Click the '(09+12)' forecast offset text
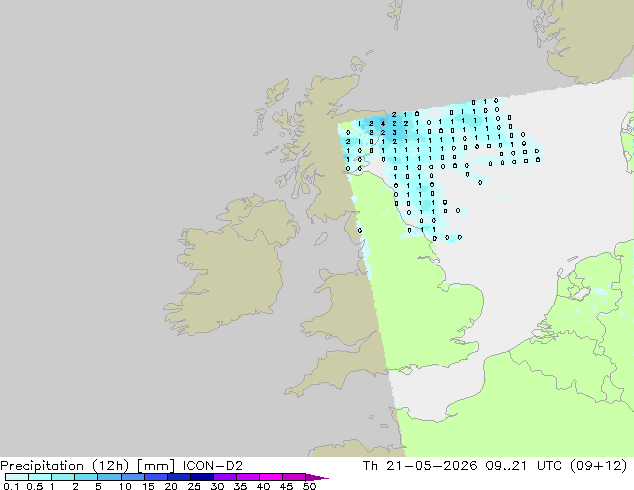634x490 pixels. [x=598, y=466]
